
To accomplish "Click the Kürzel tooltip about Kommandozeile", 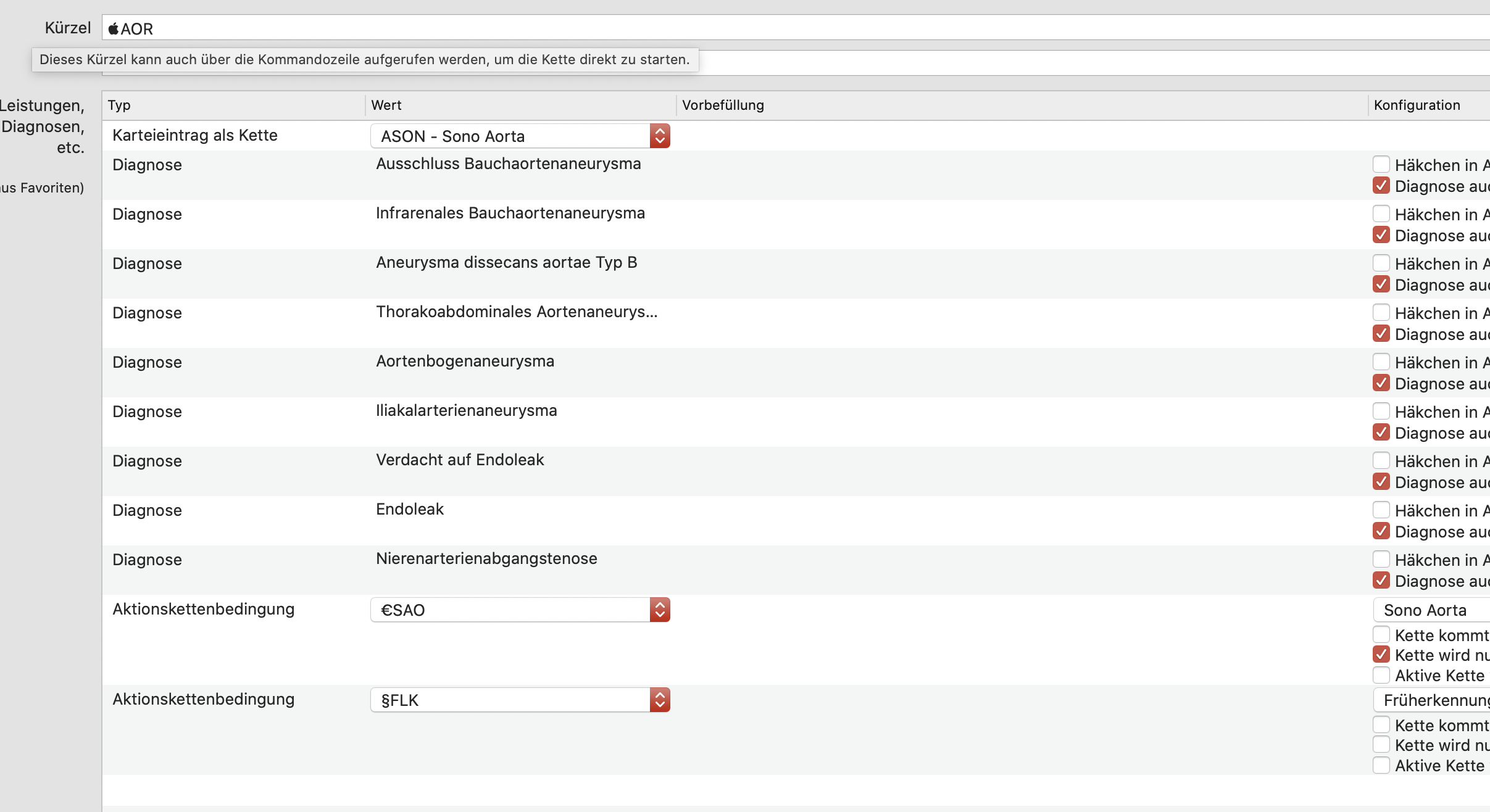I will point(365,60).
